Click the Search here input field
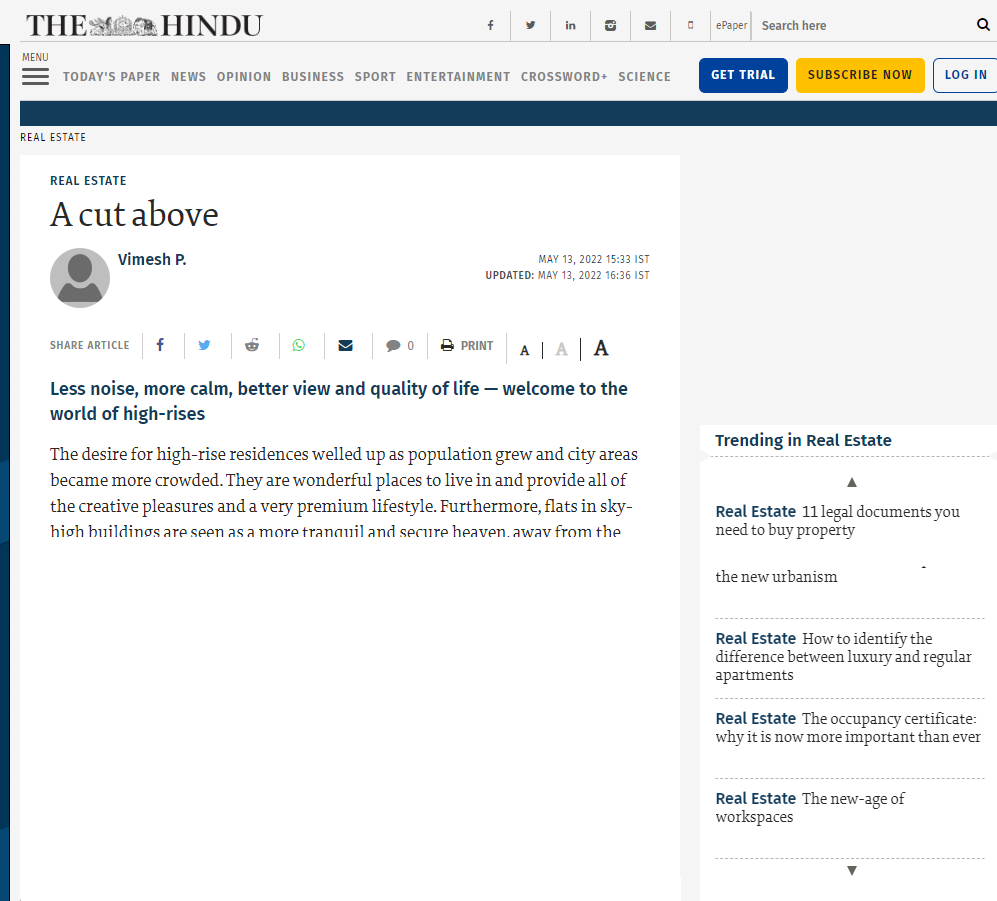 point(865,25)
